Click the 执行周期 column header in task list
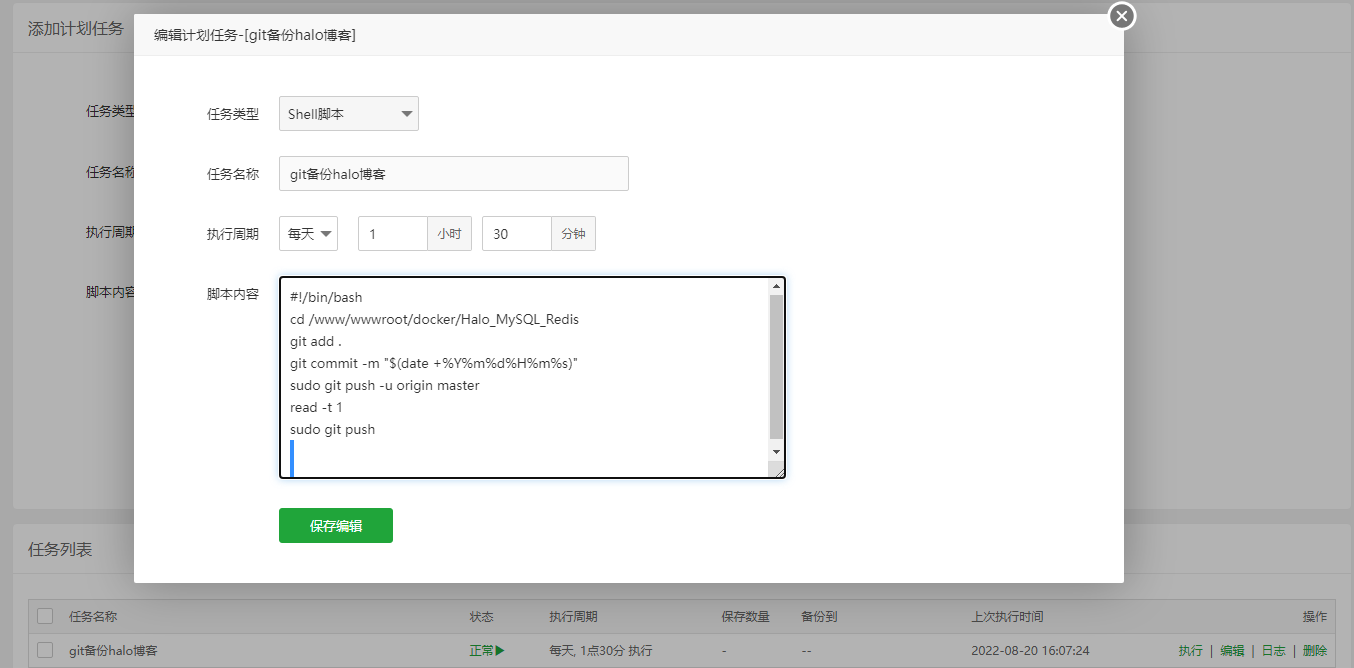This screenshot has height=668, width=1354. coord(573,616)
